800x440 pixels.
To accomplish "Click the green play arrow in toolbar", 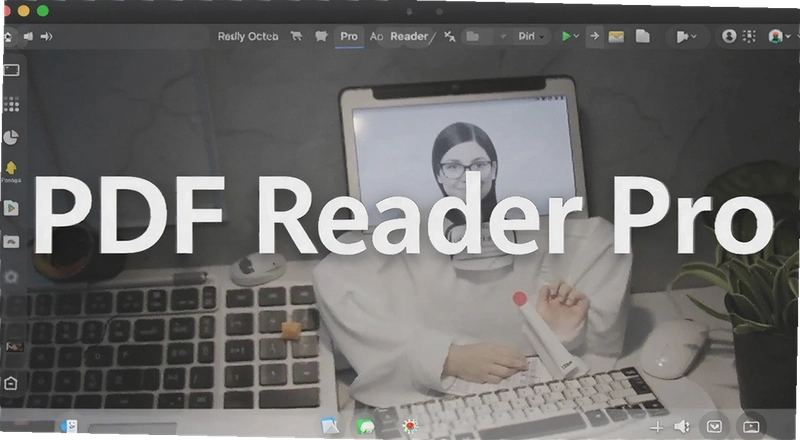I will 566,36.
